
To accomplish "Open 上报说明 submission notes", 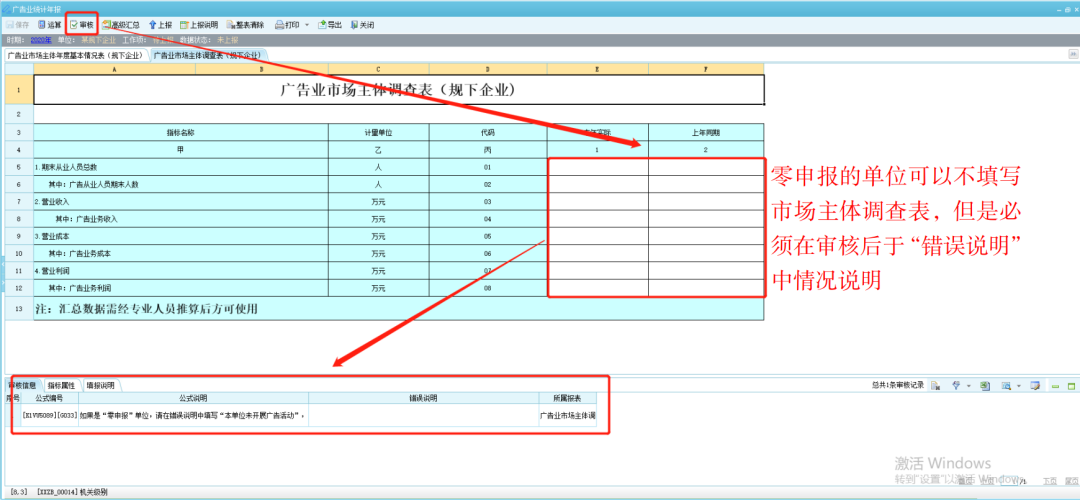I will pos(199,25).
